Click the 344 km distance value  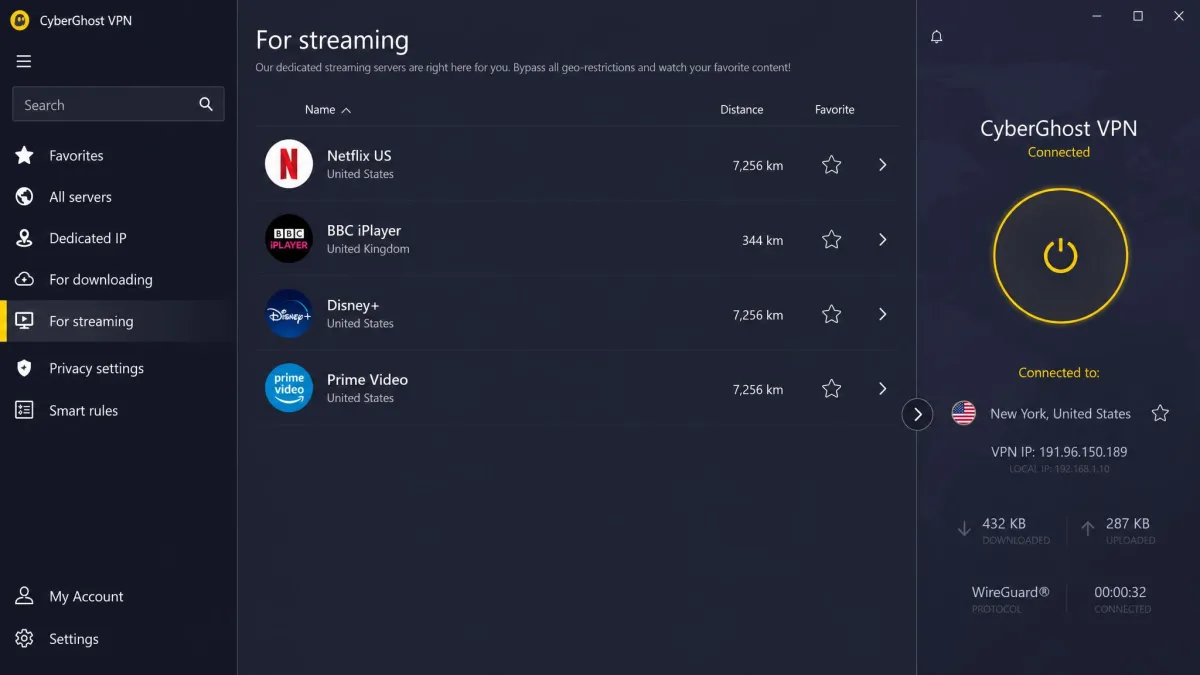762,240
